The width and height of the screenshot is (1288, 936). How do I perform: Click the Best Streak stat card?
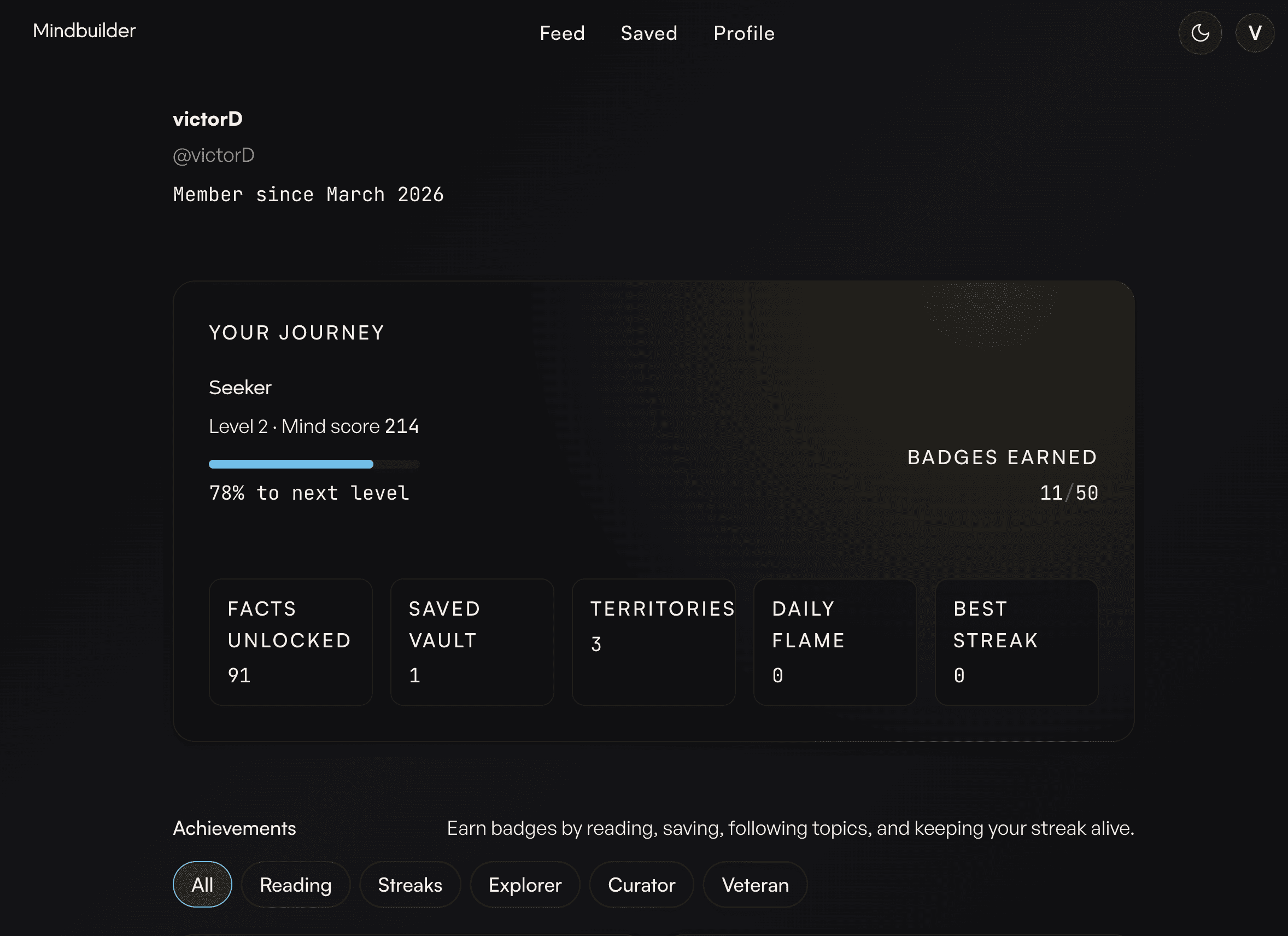tap(1016, 642)
